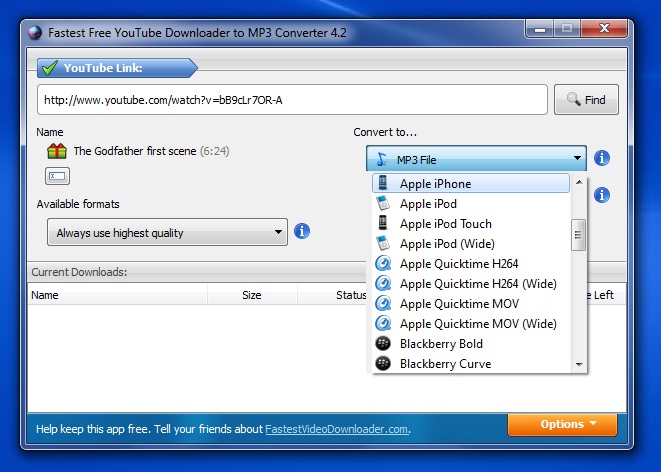Select Apple iPhone from the format list
661x472 pixels.
tap(471, 183)
